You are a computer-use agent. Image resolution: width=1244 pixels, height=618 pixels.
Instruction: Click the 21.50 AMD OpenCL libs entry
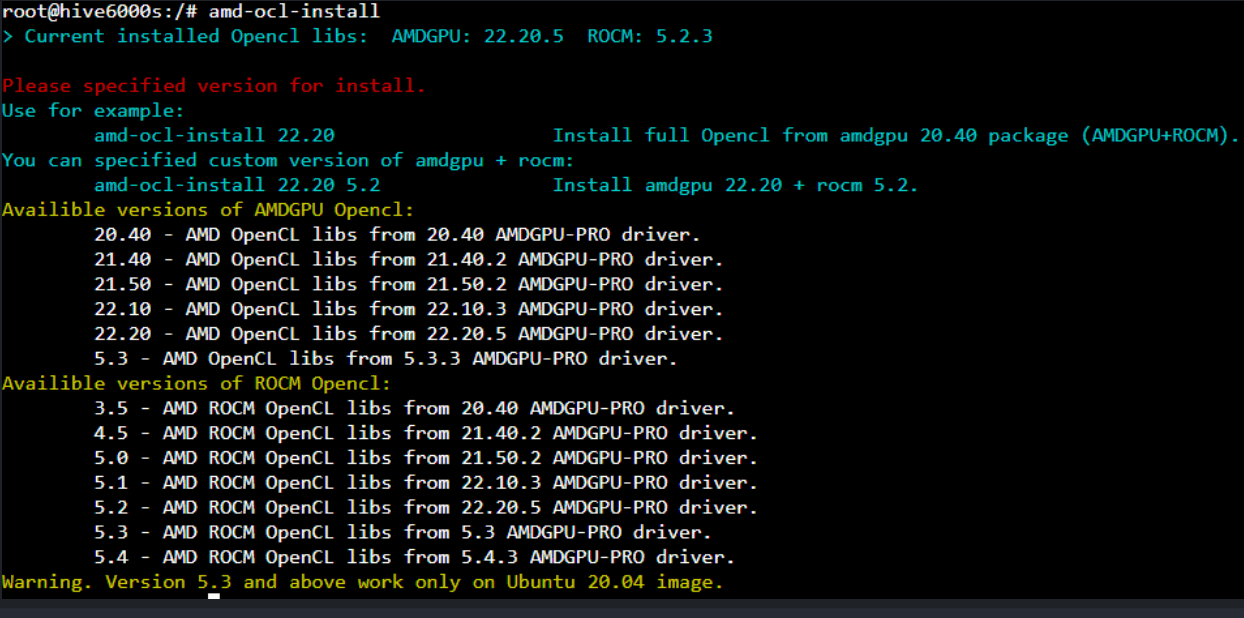click(x=408, y=285)
